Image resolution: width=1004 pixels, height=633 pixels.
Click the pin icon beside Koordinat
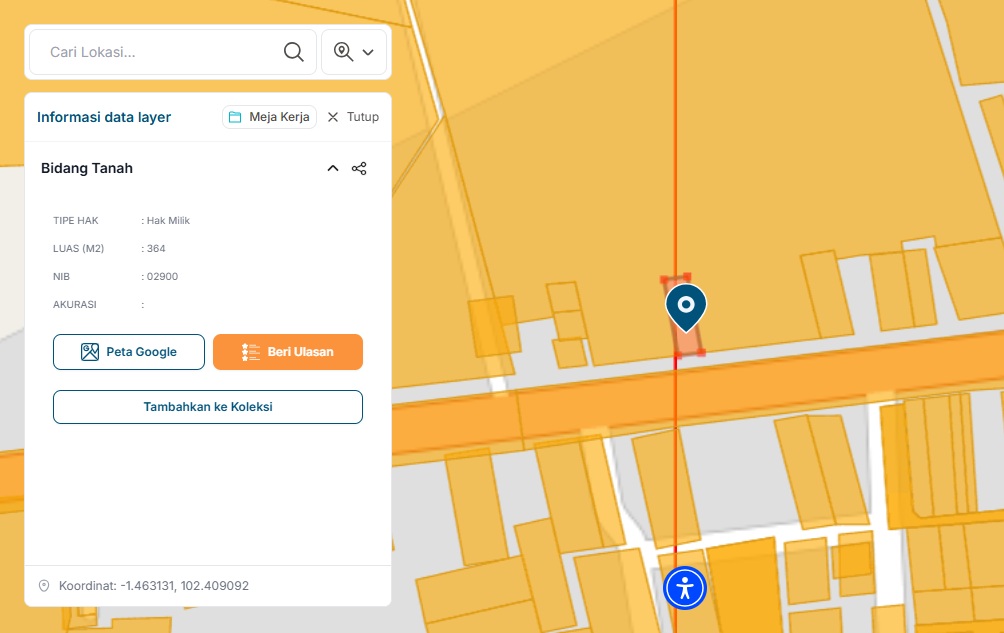tap(44, 586)
